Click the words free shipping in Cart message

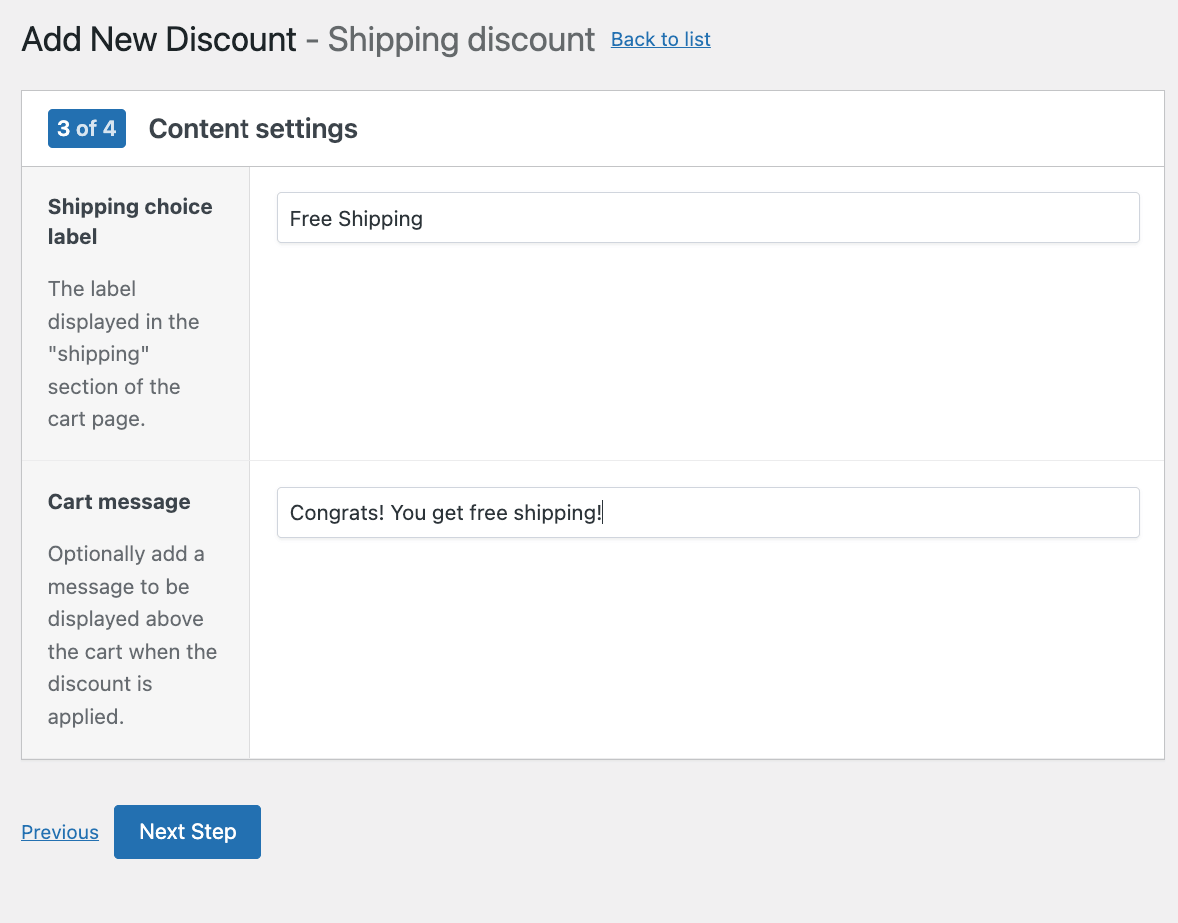535,513
